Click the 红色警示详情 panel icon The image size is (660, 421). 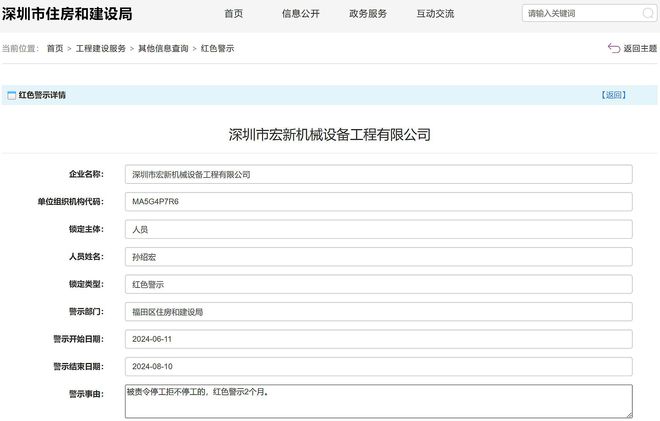(12, 96)
